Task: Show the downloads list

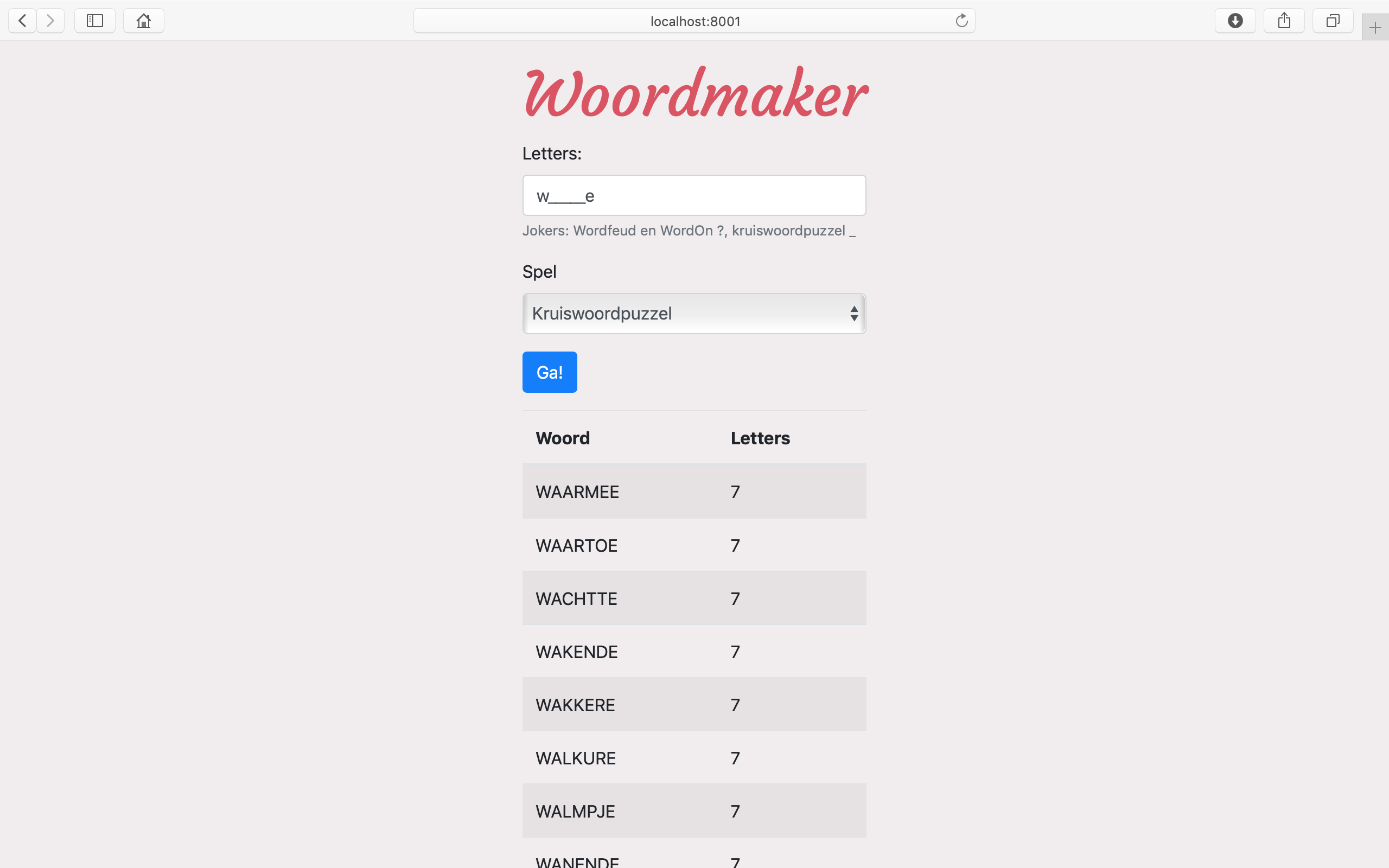Action: [1235, 21]
